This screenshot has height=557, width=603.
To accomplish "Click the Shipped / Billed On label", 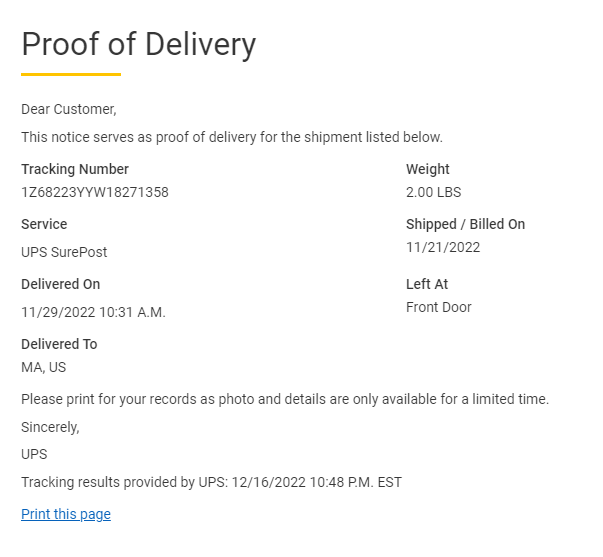I will (x=465, y=224).
